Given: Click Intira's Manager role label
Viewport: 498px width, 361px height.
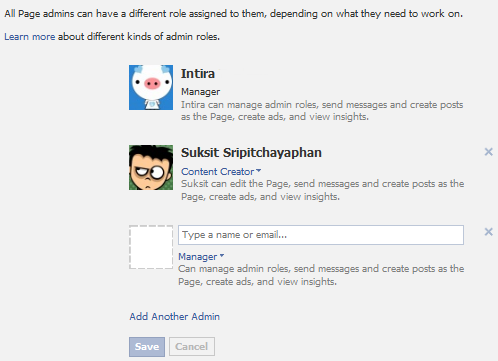Looking at the screenshot, I should pyautogui.click(x=200, y=92).
